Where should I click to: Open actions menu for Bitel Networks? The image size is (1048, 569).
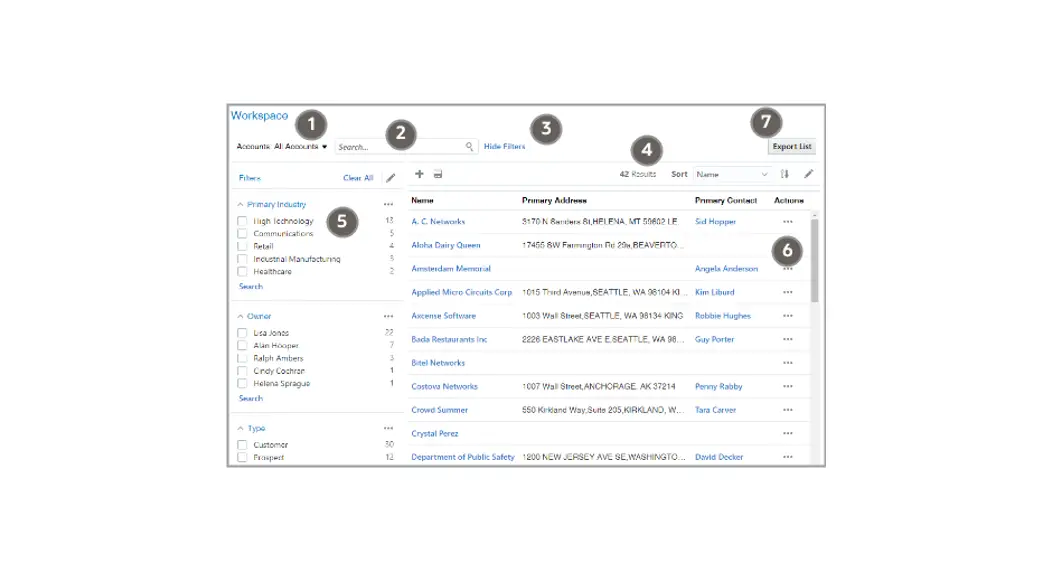(x=788, y=363)
